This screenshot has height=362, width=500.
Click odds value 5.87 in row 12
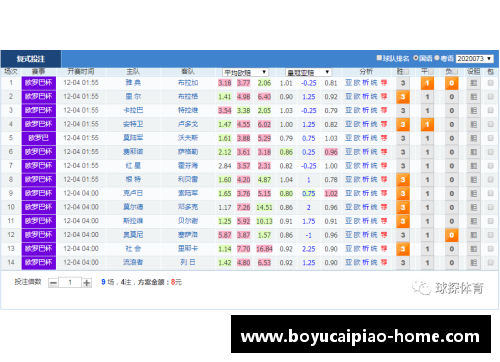[225, 235]
